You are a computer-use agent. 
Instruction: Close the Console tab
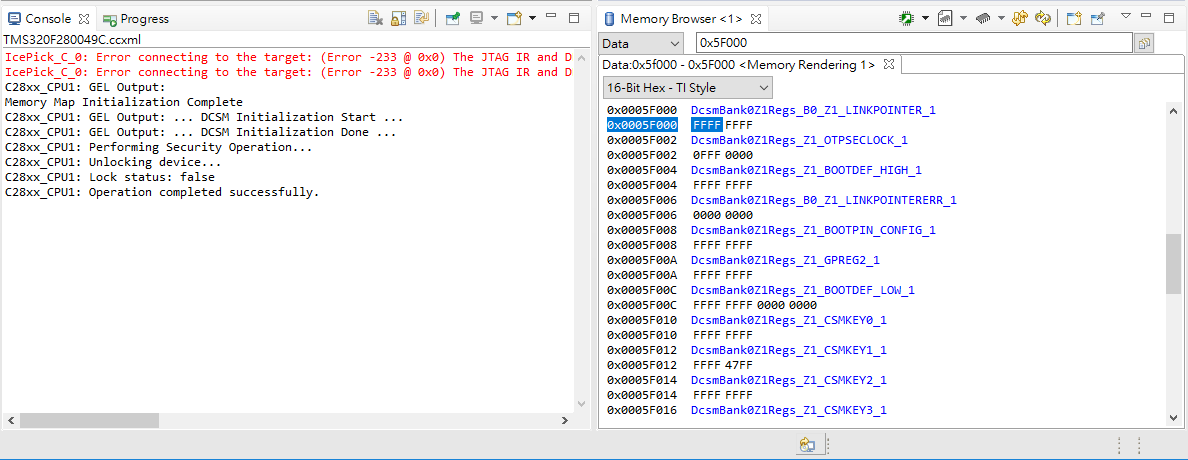click(84, 18)
